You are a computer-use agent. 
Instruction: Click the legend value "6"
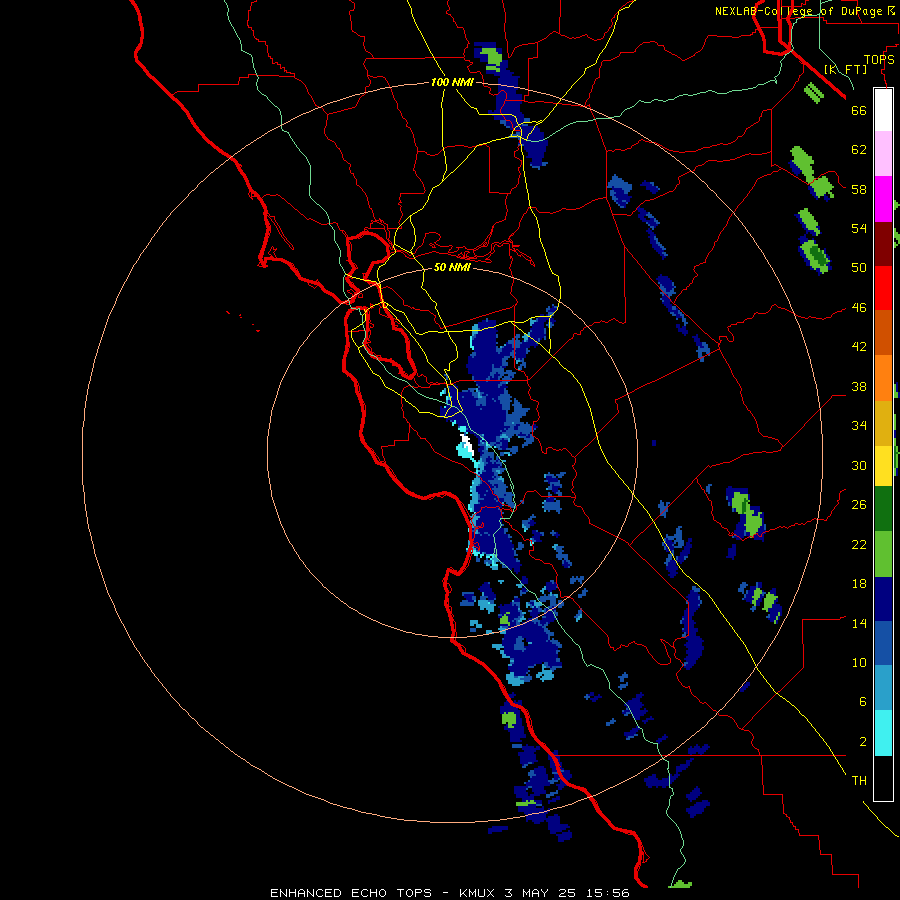pos(862,701)
